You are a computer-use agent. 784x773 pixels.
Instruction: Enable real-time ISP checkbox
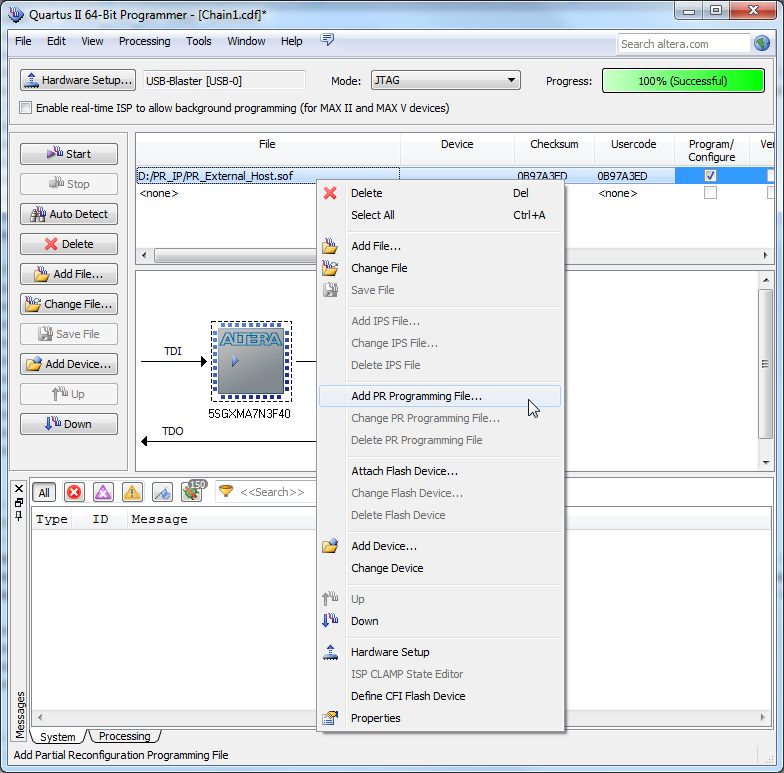coord(25,108)
